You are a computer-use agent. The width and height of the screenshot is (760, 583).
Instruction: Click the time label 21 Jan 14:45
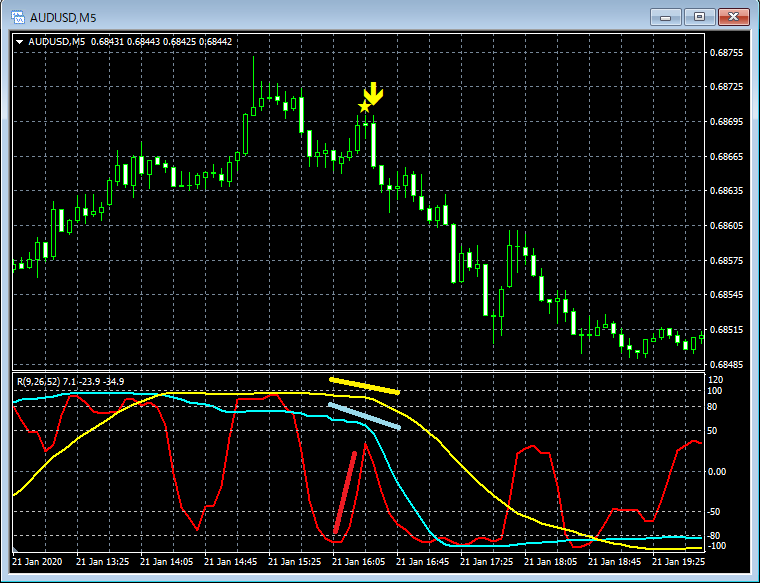click(x=230, y=562)
